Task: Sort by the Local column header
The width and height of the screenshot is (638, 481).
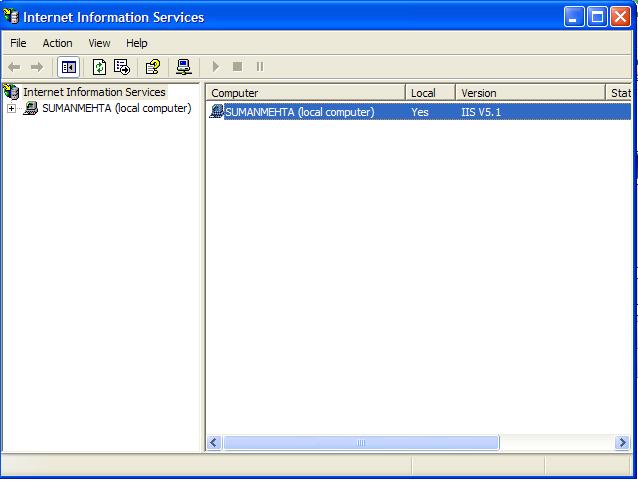Action: 430,93
